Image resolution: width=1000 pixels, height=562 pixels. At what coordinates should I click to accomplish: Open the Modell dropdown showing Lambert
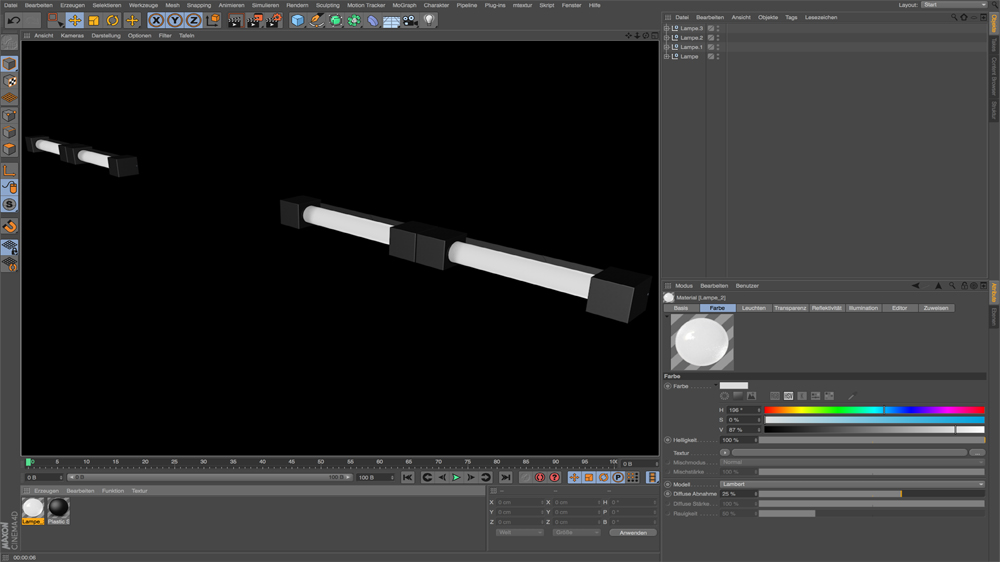[x=850, y=484]
